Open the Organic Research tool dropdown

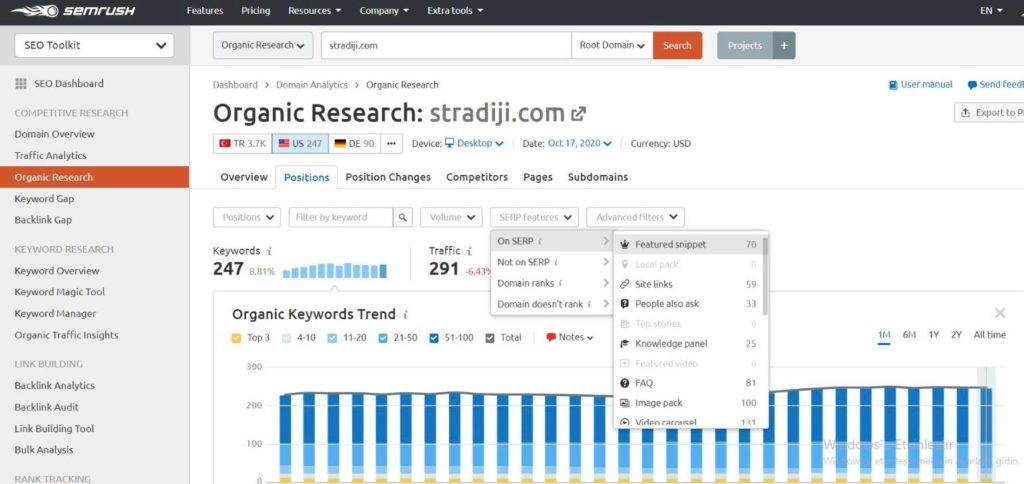(263, 46)
